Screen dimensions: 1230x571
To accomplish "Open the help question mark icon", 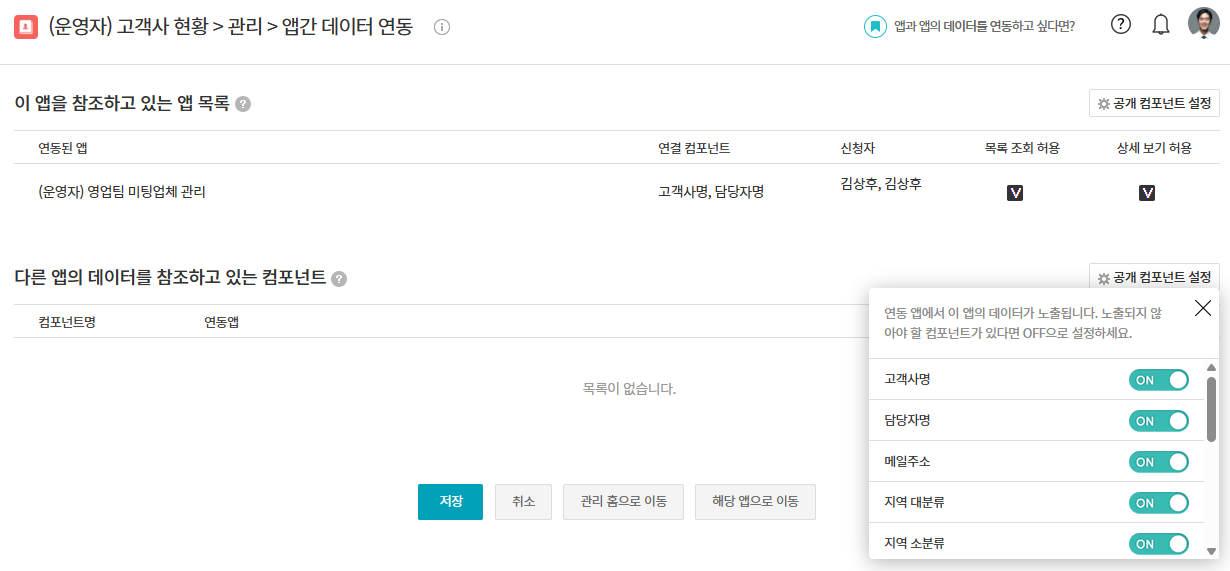I will 1121,25.
